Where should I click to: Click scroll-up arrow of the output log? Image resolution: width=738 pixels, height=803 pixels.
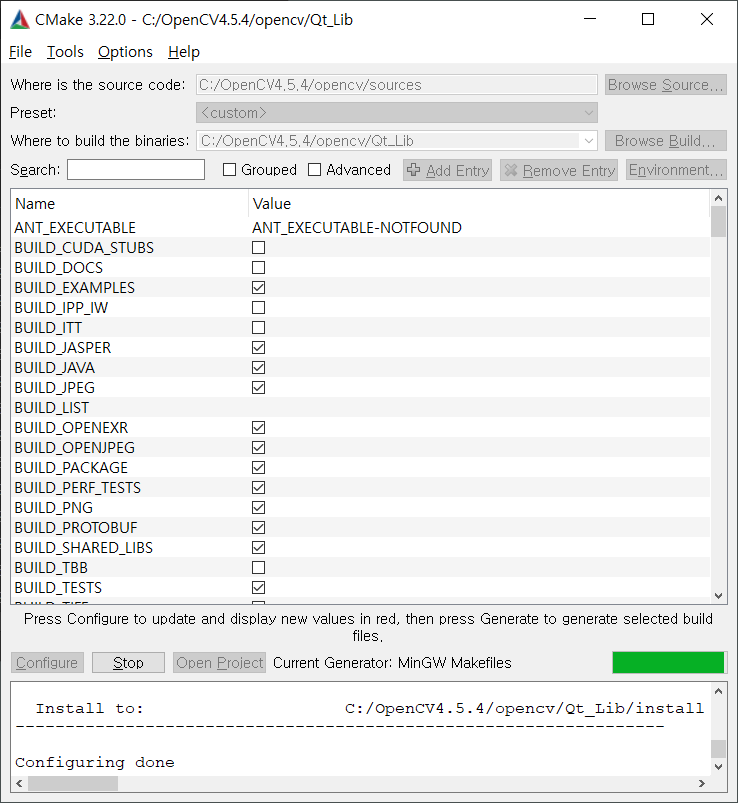[x=718, y=691]
